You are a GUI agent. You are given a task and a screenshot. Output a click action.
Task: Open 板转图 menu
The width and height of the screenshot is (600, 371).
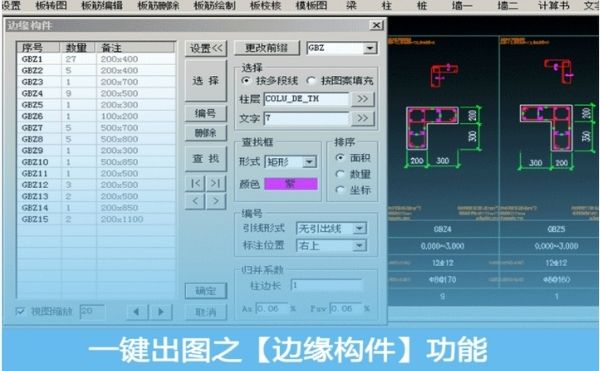[51, 5]
